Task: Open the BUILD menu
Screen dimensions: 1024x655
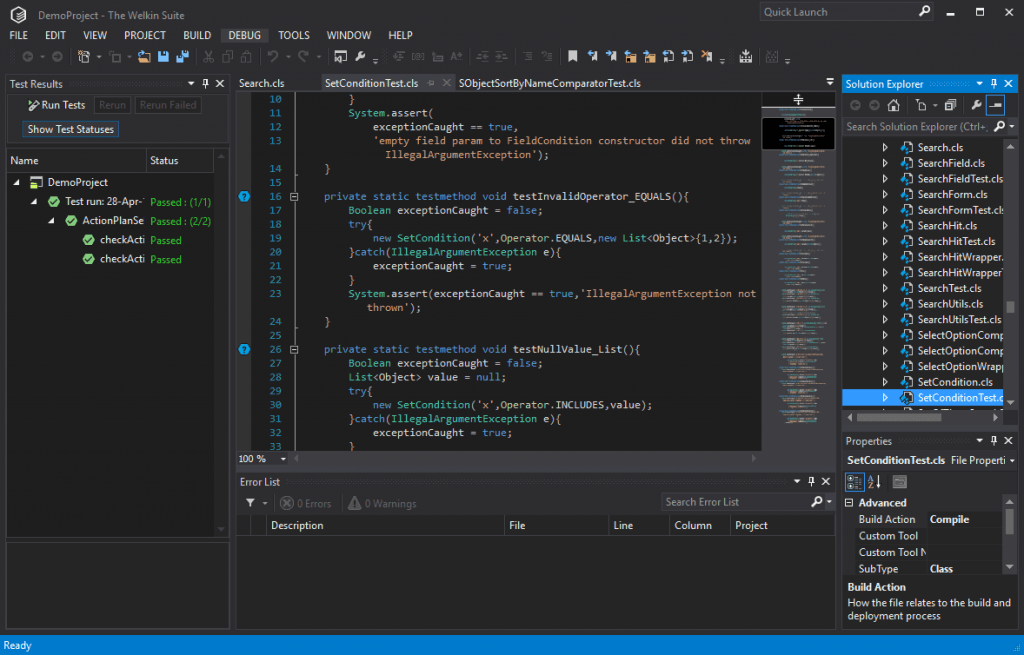Action: (197, 35)
